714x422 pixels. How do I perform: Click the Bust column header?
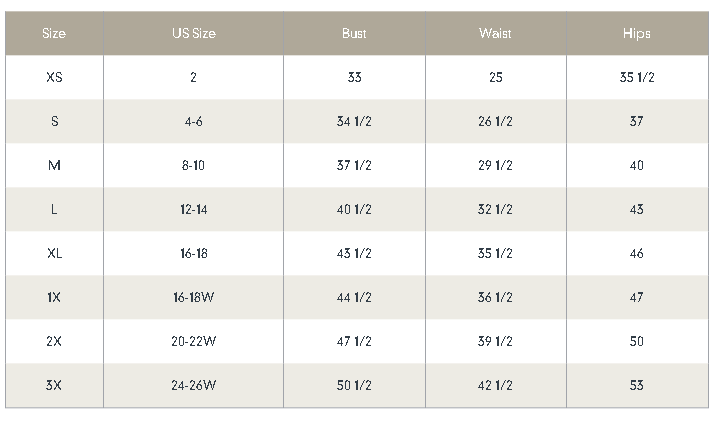(x=354, y=33)
